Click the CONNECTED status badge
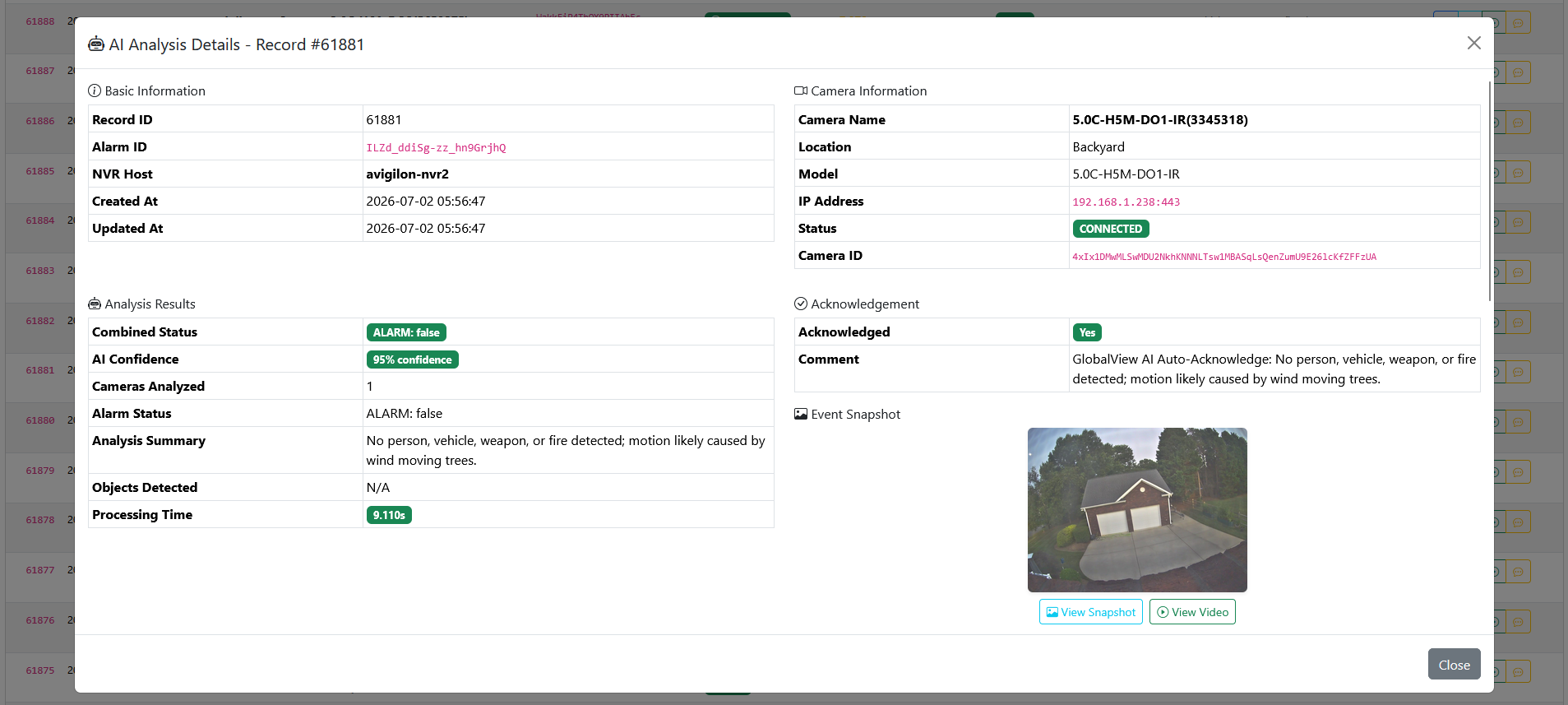This screenshot has width=1568, height=705. click(1111, 229)
